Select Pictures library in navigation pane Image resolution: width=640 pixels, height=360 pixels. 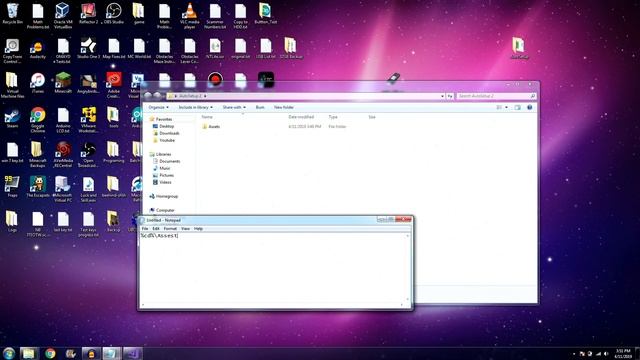167,175
